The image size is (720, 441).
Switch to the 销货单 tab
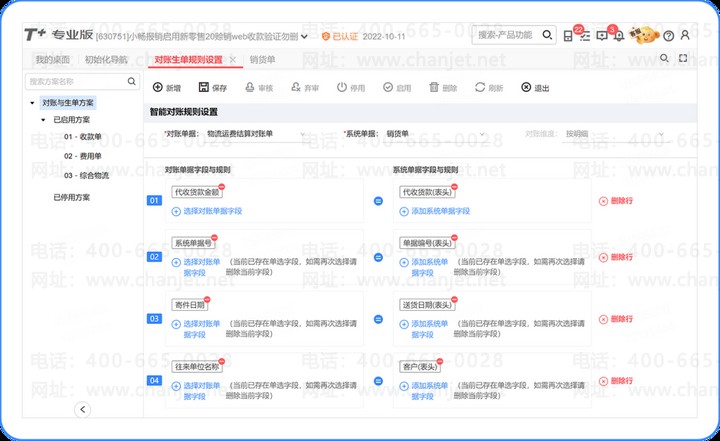[262, 60]
